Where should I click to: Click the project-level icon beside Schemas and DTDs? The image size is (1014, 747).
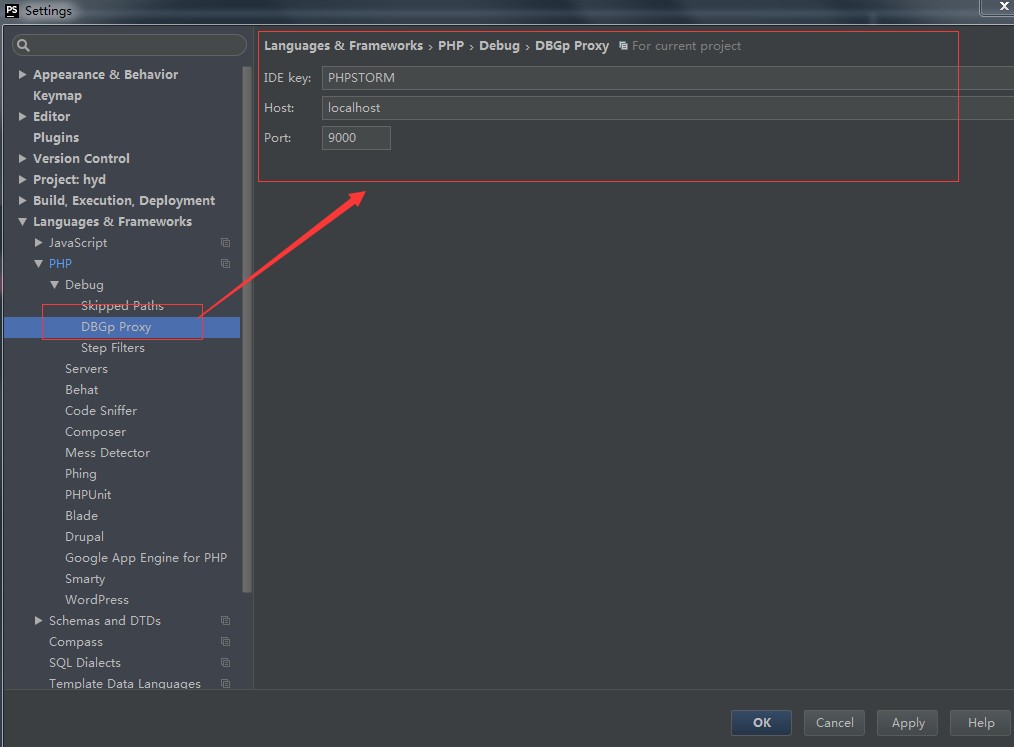point(225,621)
